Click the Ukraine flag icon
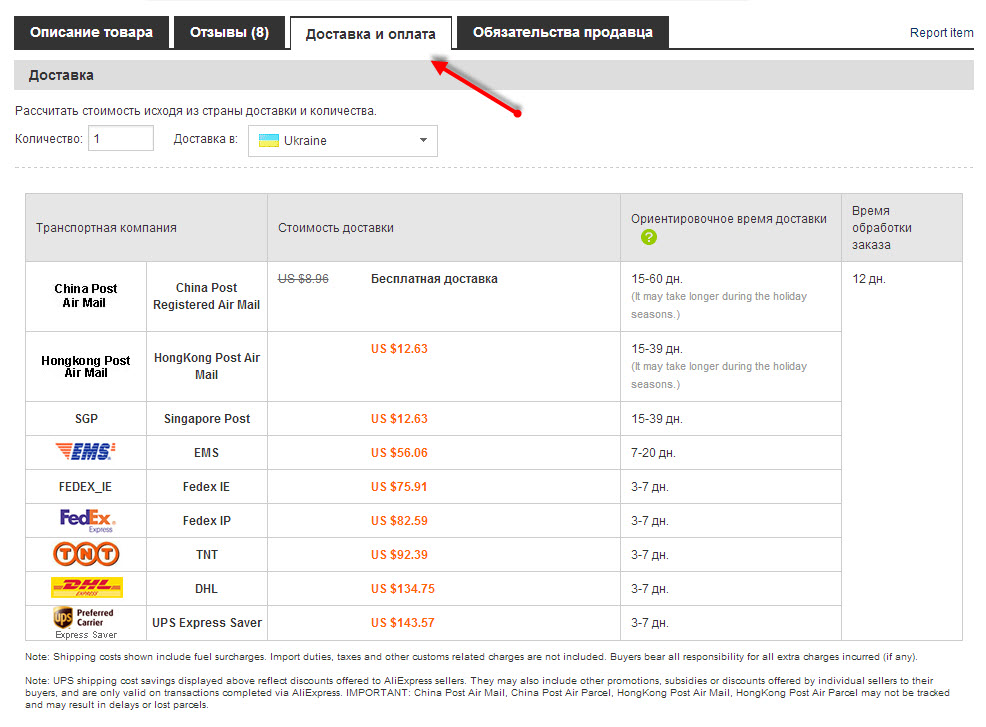Screen dimensions: 986x727 [268, 141]
